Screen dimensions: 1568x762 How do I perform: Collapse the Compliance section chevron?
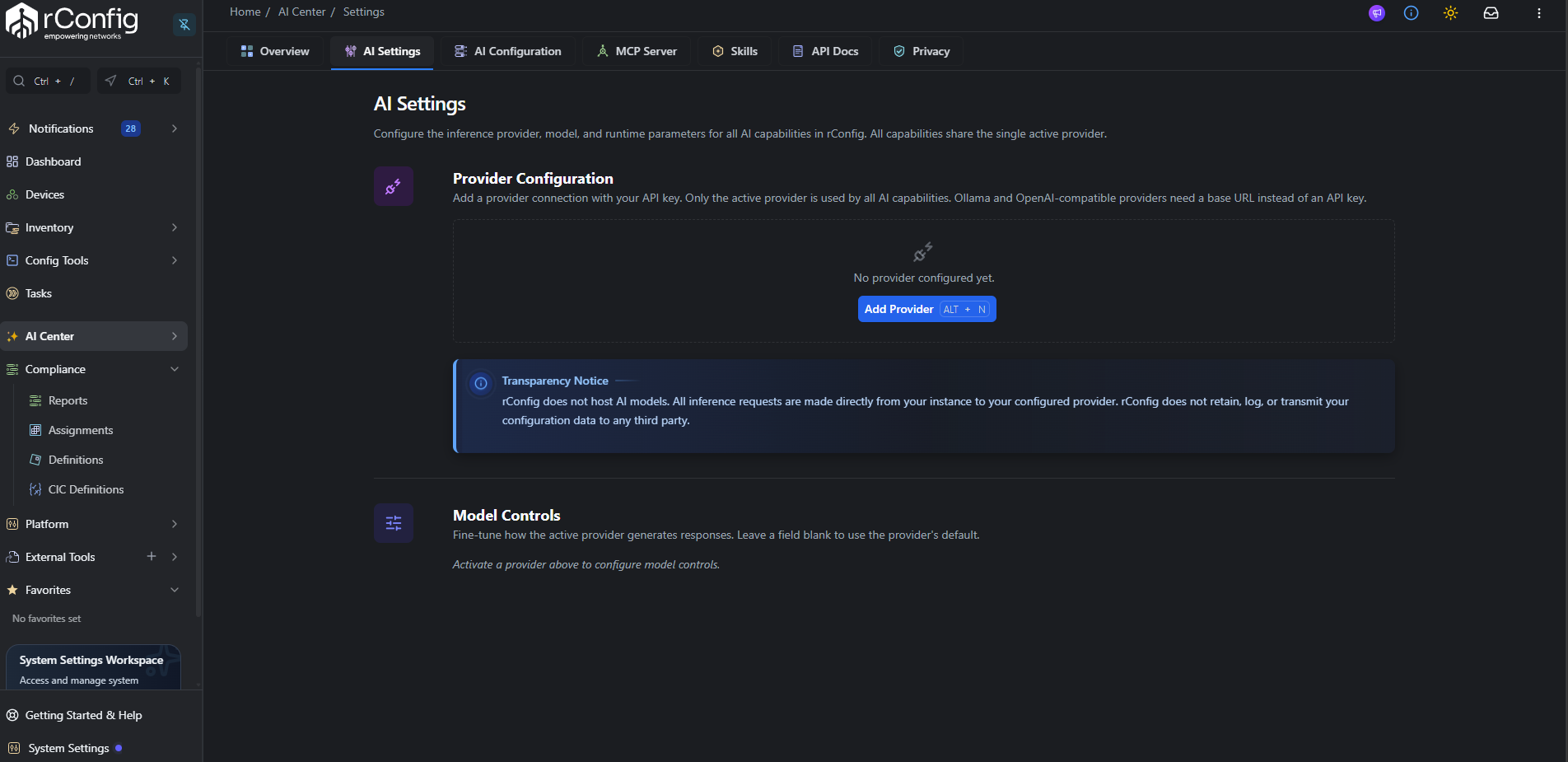click(x=175, y=369)
